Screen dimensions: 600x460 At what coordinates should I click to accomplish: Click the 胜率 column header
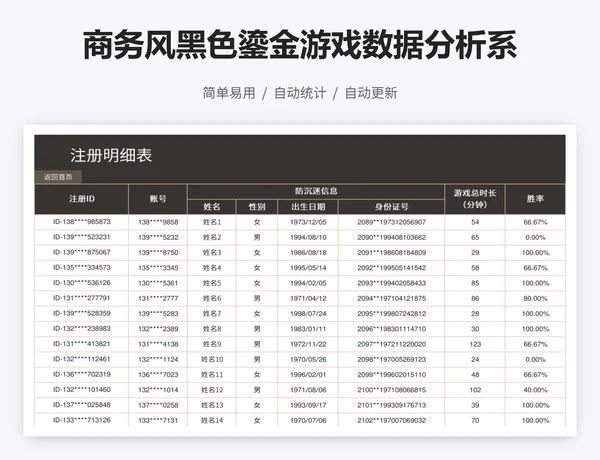click(535, 199)
